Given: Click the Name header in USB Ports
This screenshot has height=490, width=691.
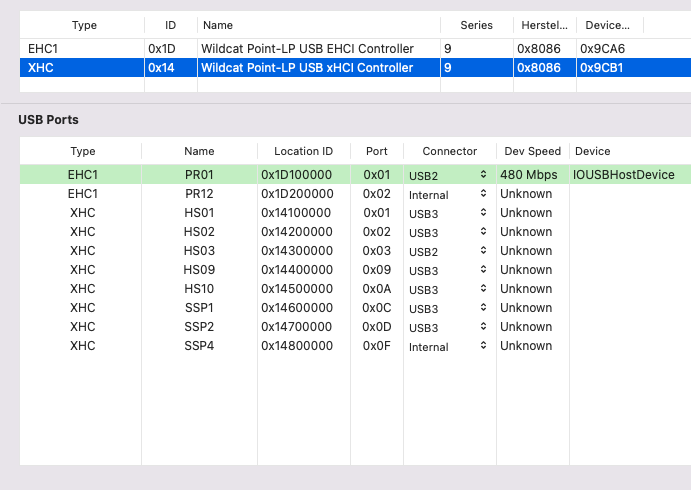Looking at the screenshot, I should click(199, 151).
